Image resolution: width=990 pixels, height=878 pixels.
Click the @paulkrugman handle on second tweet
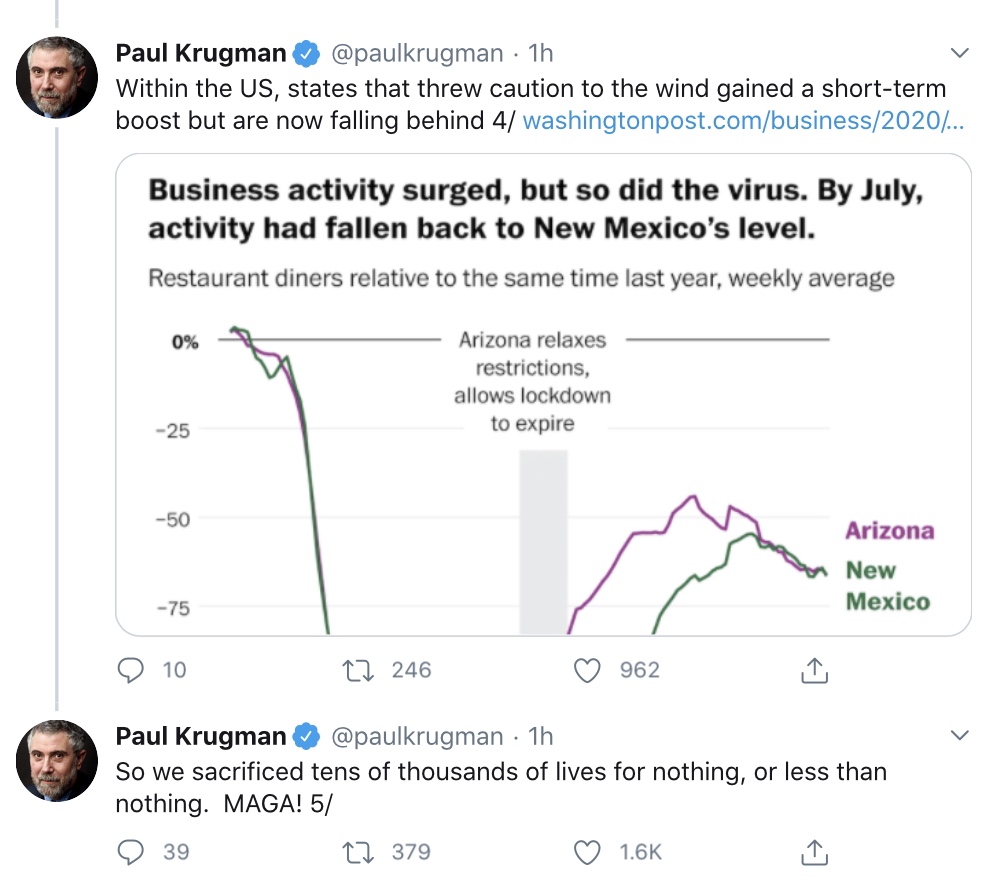416,737
